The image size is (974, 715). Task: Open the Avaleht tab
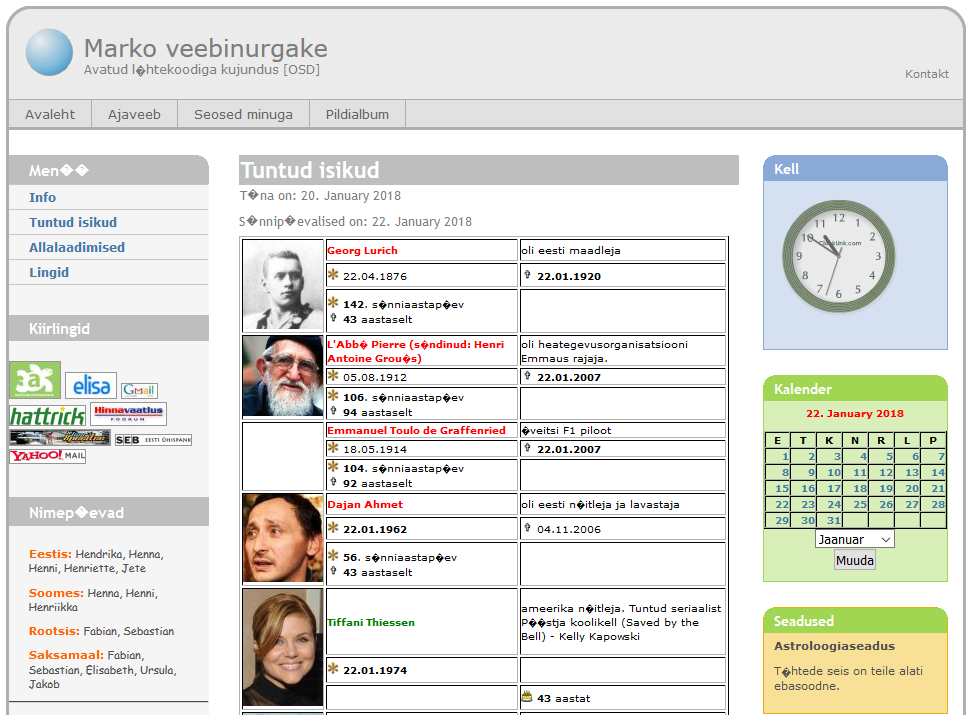(50, 114)
